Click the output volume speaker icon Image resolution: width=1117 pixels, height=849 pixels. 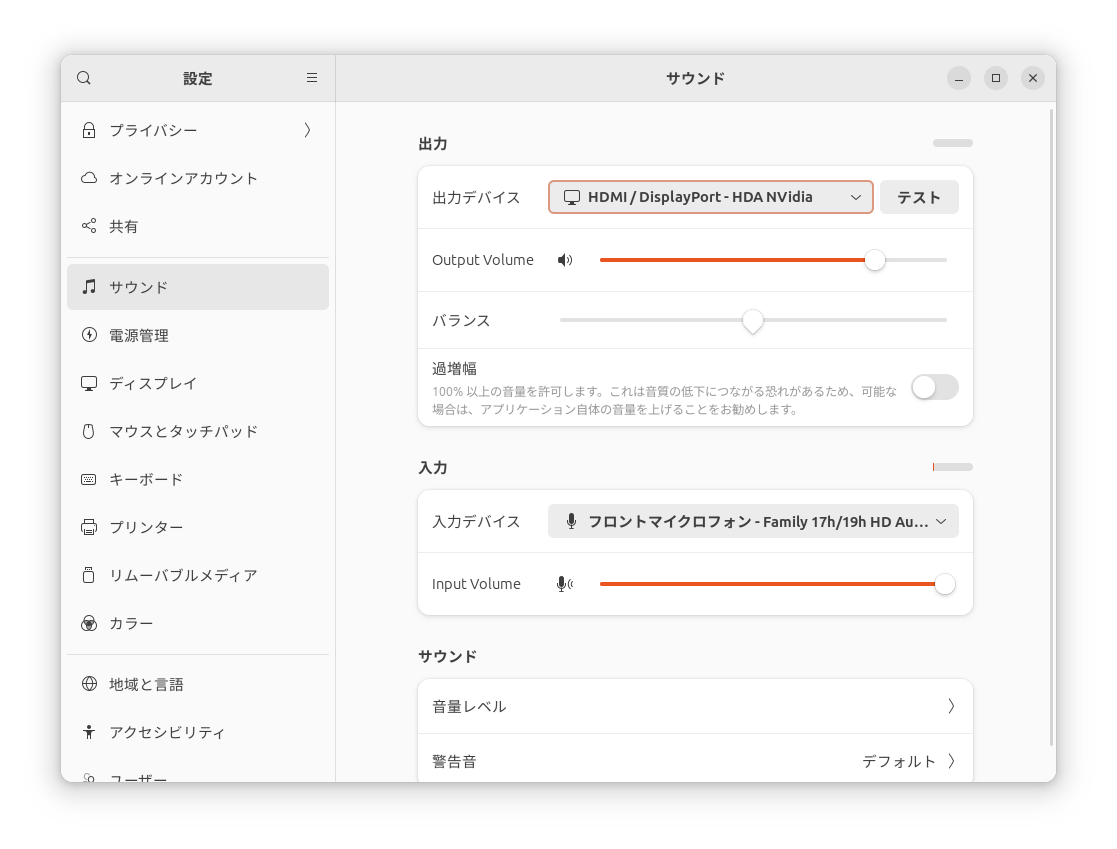[565, 260]
